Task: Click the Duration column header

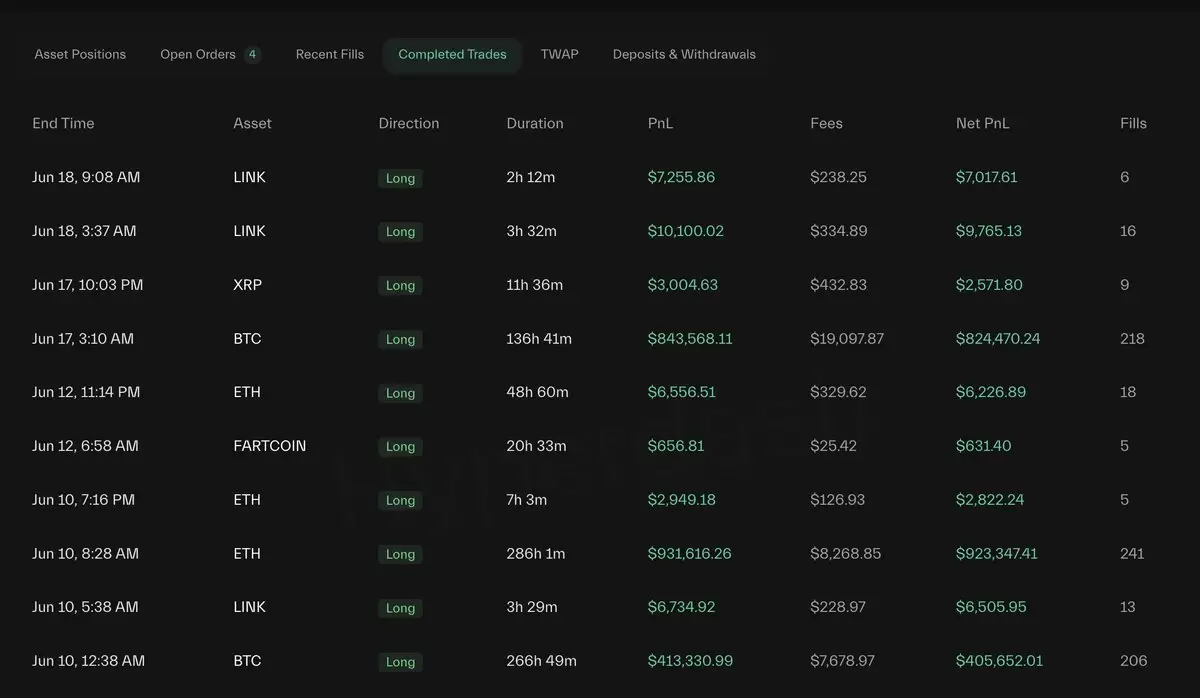Action: [x=535, y=123]
